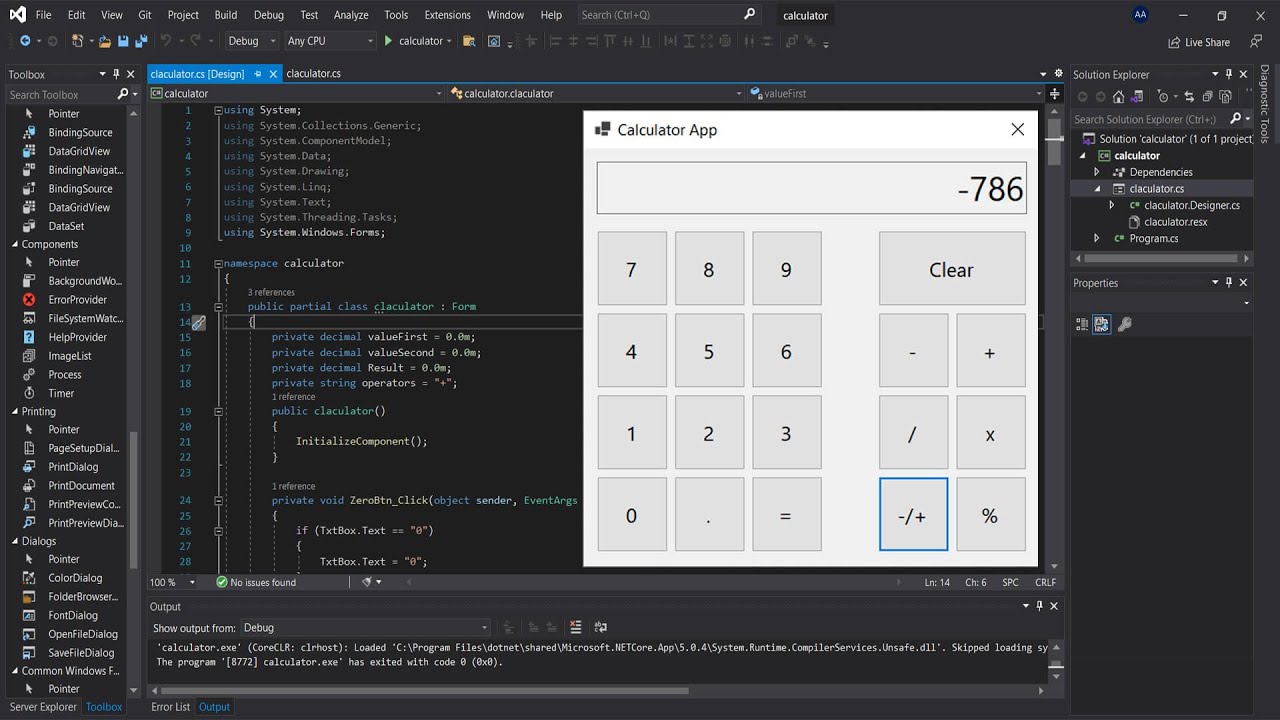Switch to the Error List tab
Viewport: 1280px width, 720px height.
170,707
